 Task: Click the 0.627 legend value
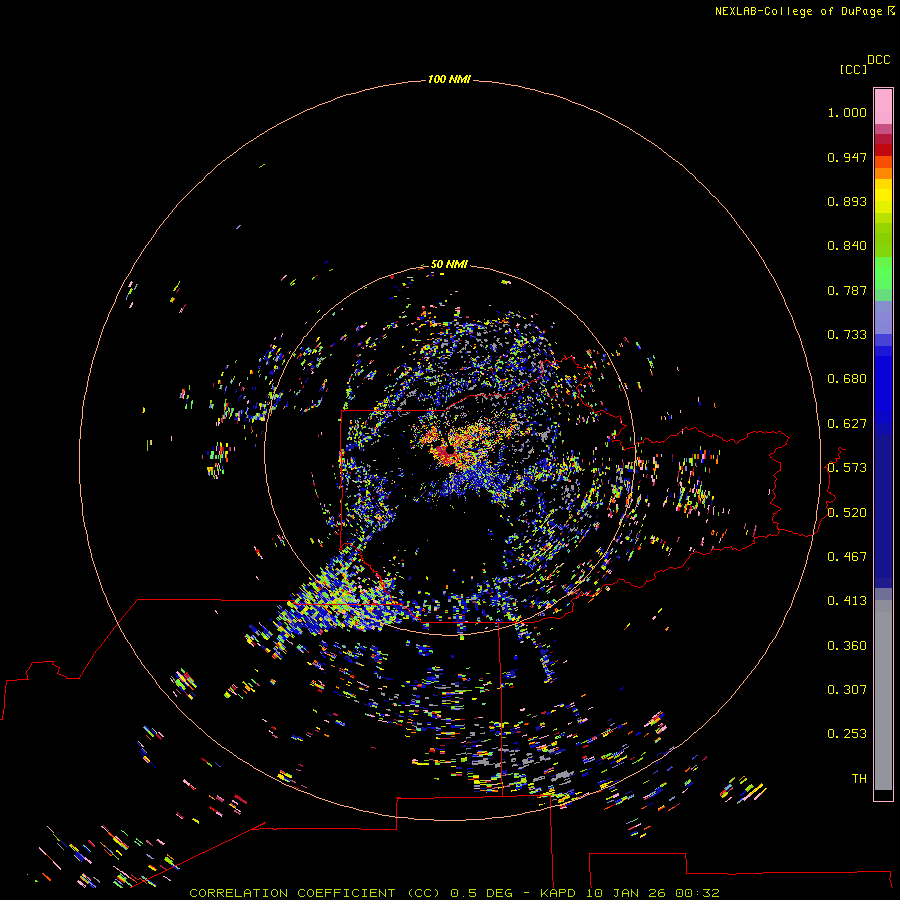(x=847, y=424)
